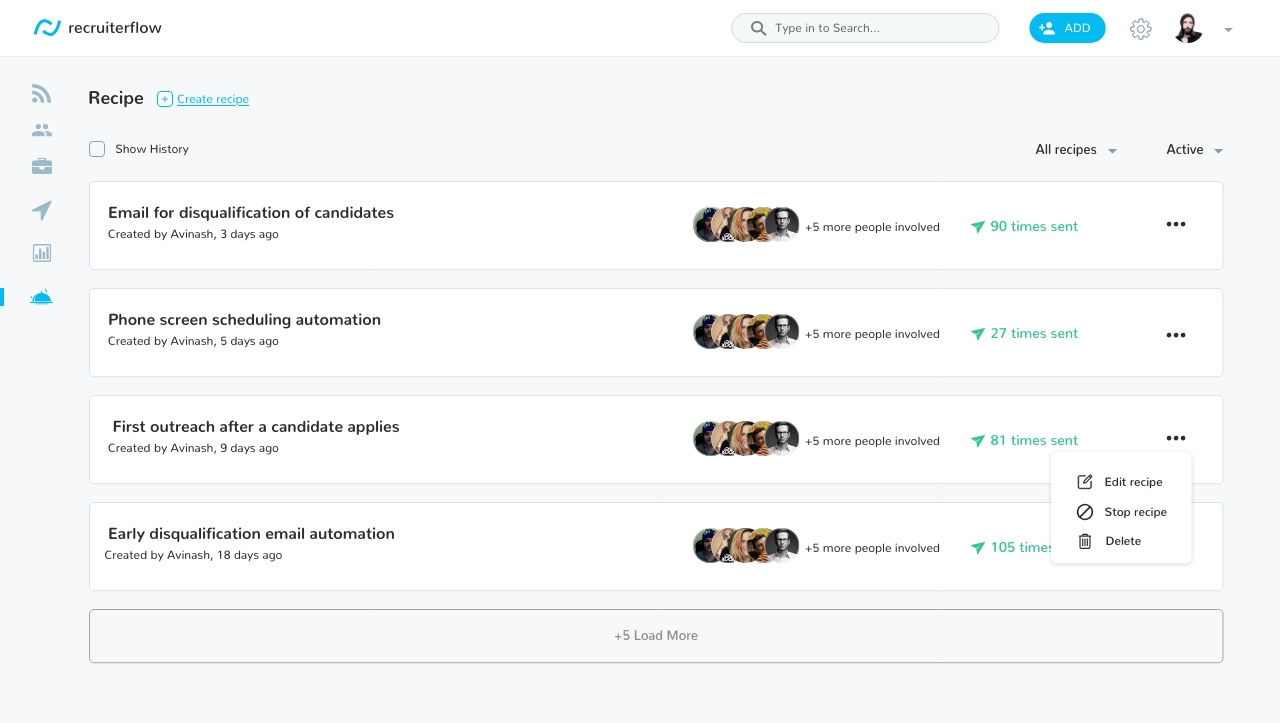Select the recipe cloche sidebar icon
The width and height of the screenshot is (1280, 723).
pyautogui.click(x=41, y=297)
